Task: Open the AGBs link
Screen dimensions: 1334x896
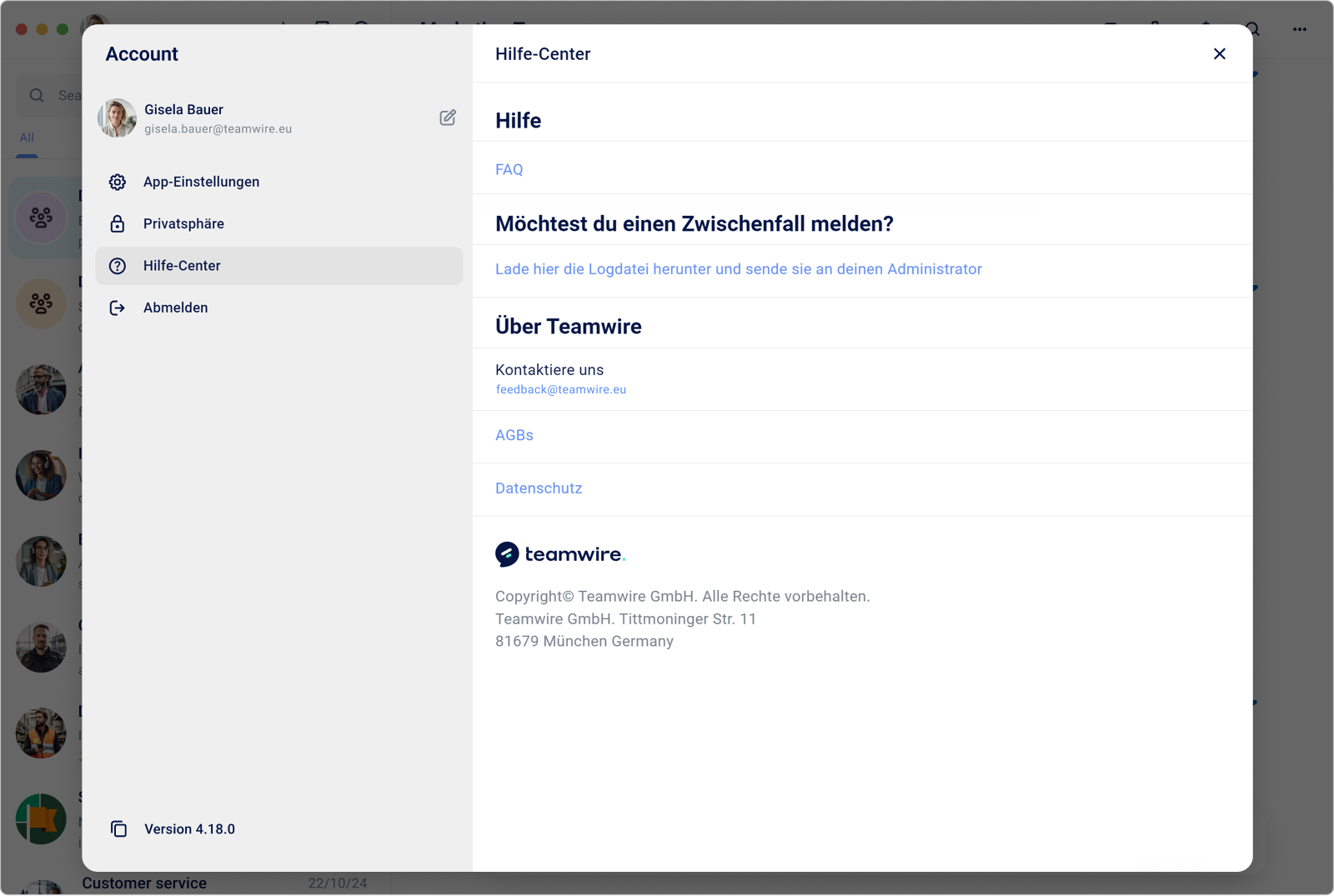Action: coord(514,435)
